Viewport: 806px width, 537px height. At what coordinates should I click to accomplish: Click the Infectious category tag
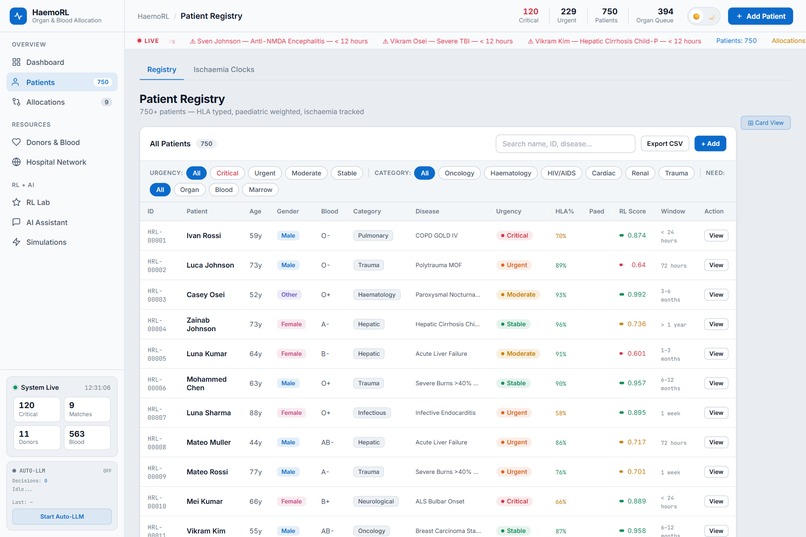pyautogui.click(x=372, y=413)
